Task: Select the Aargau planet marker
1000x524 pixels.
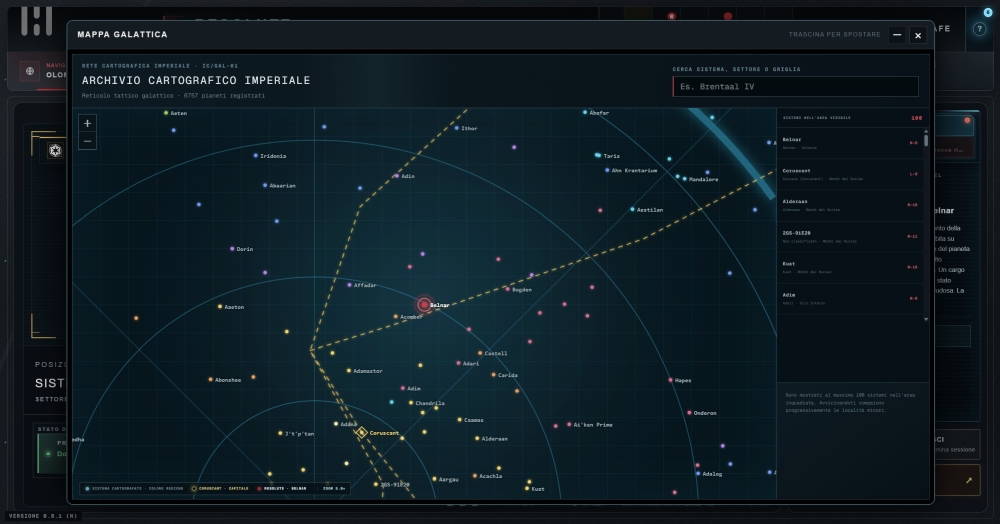Action: point(434,479)
